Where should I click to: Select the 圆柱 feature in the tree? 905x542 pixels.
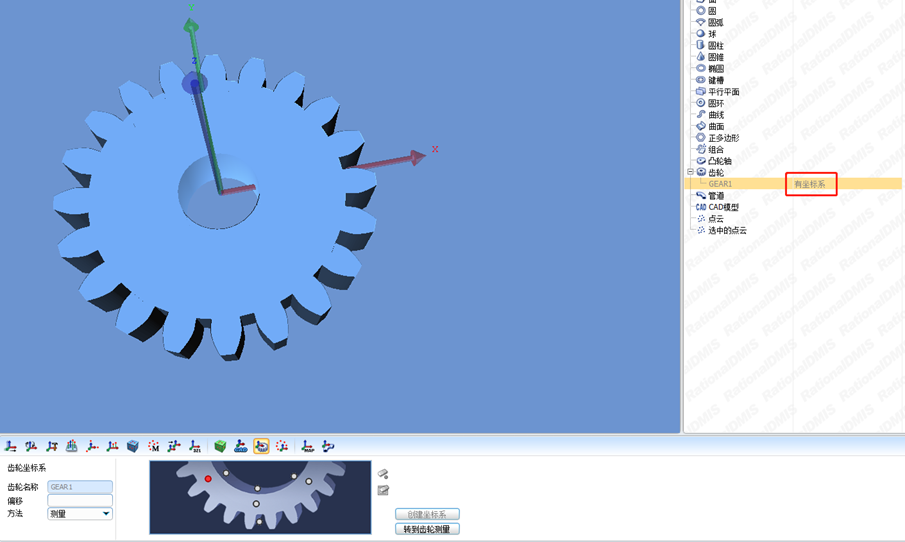(x=716, y=45)
